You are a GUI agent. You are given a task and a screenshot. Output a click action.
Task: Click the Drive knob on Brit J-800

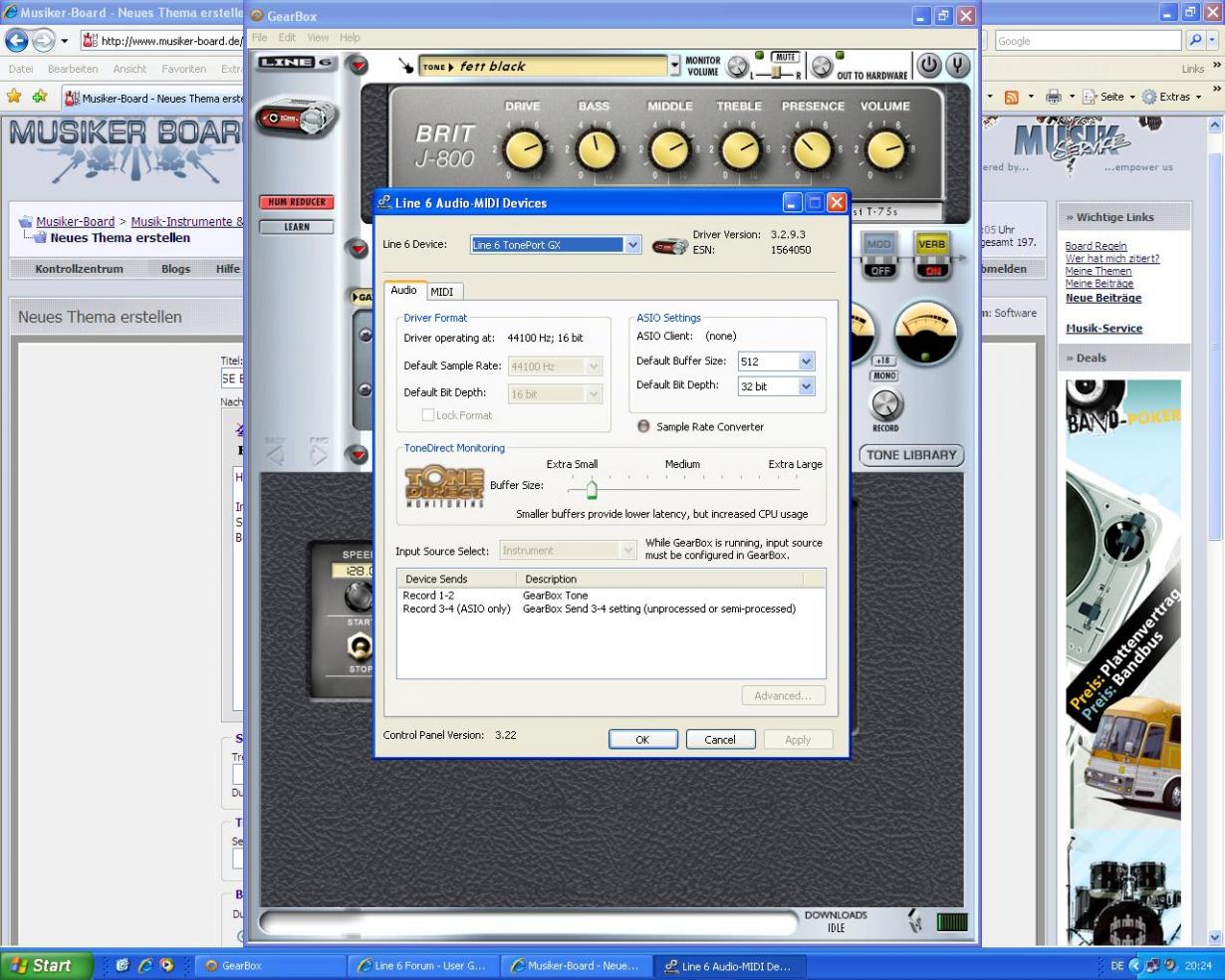pyautogui.click(x=524, y=150)
